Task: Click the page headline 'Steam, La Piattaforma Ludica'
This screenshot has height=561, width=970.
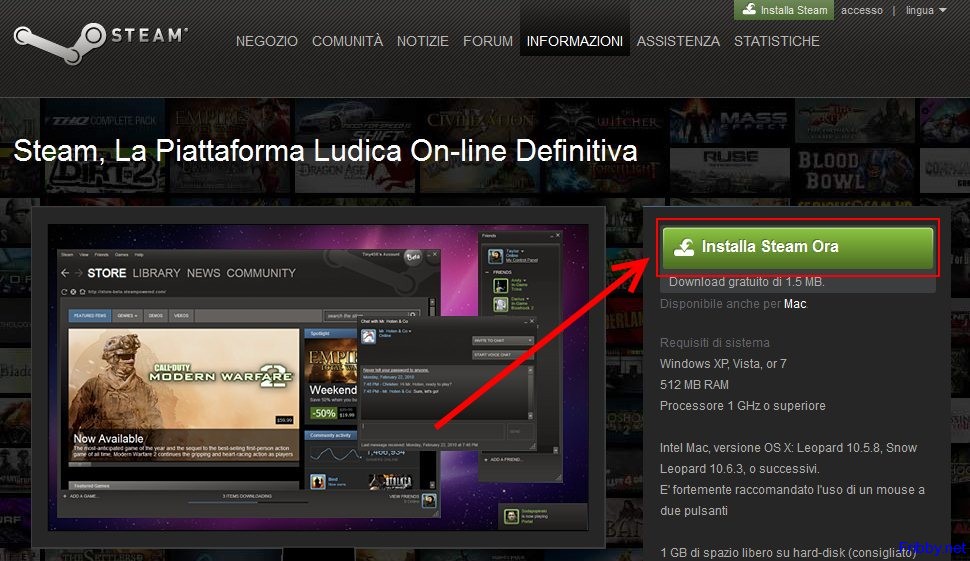Action: 325,151
